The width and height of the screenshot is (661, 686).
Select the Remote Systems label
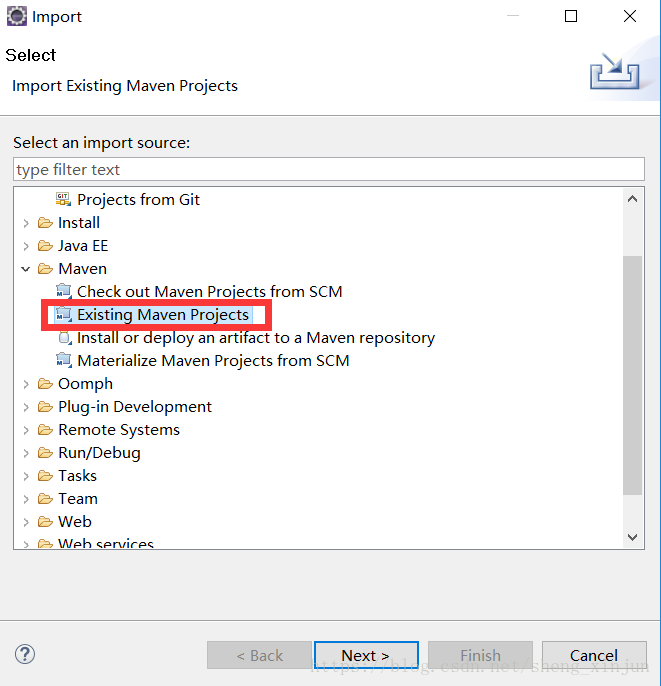click(119, 430)
